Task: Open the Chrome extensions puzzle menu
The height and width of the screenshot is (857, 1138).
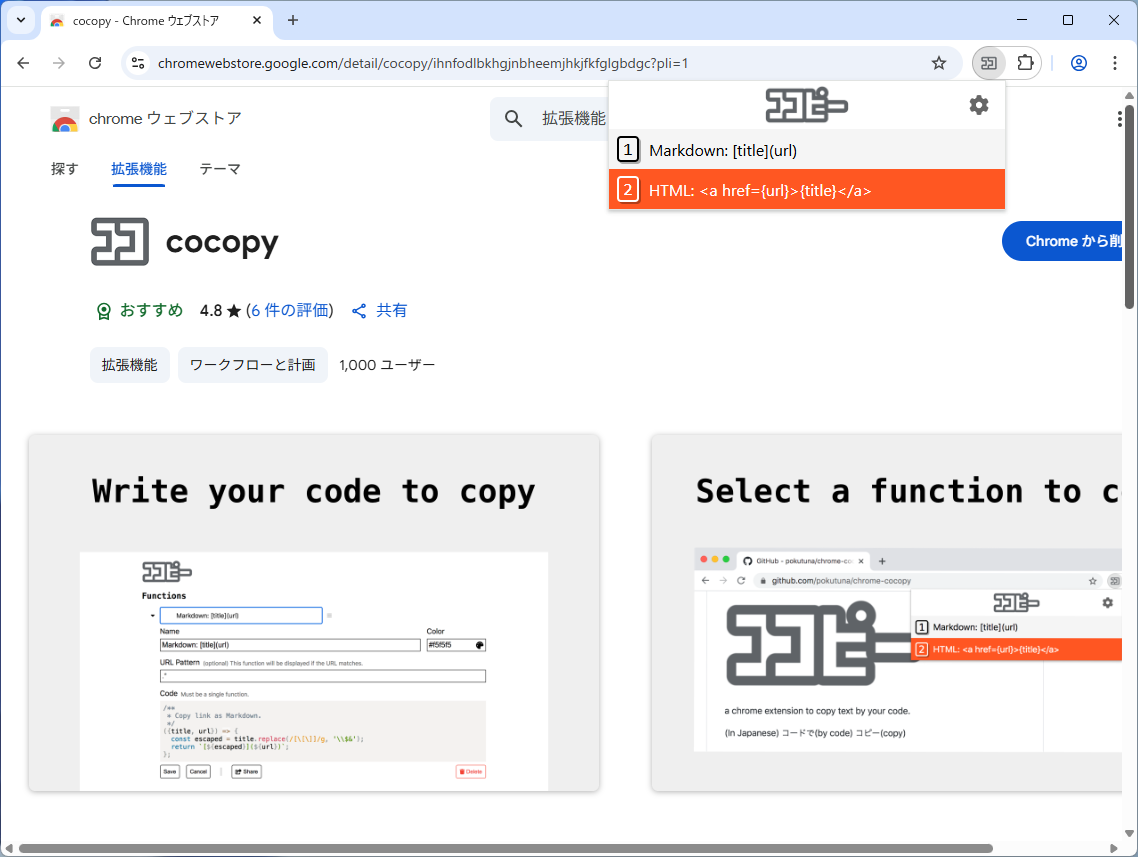Action: tap(1026, 62)
